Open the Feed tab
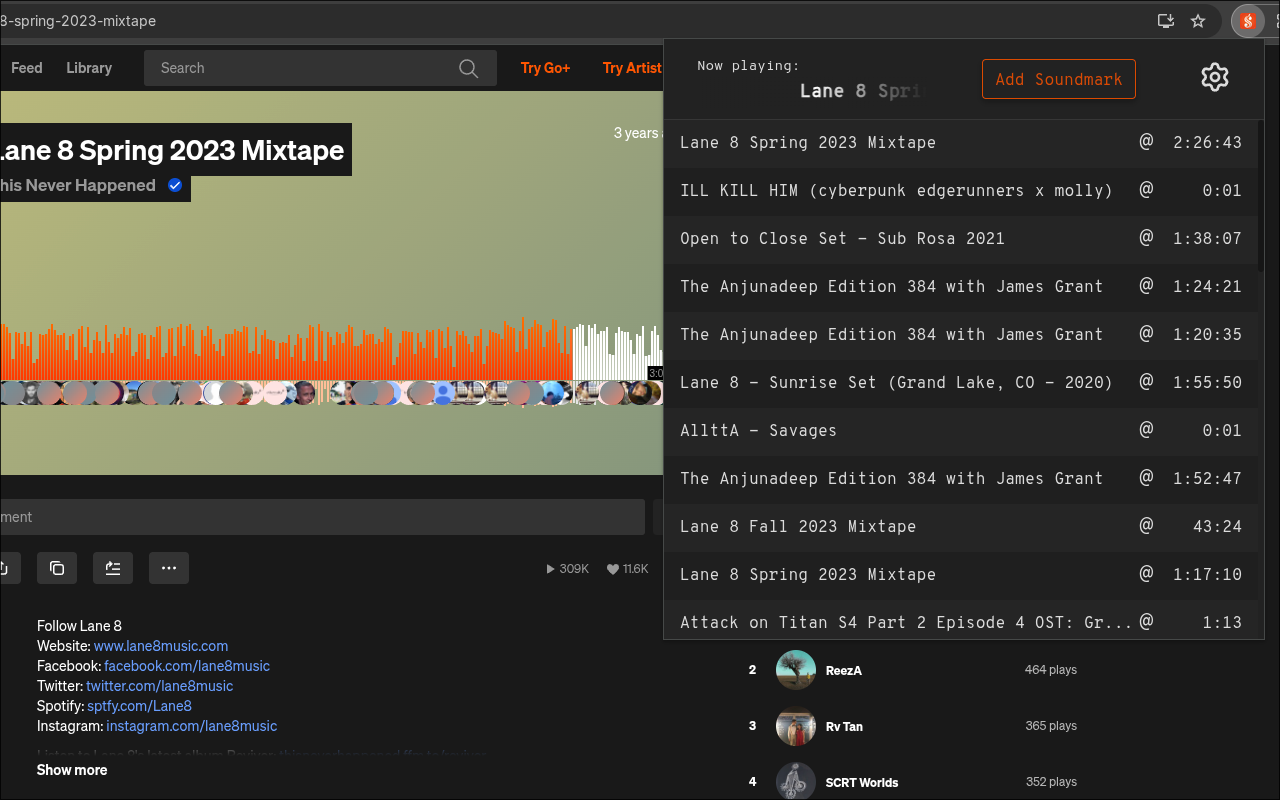The image size is (1280, 800). pos(27,68)
